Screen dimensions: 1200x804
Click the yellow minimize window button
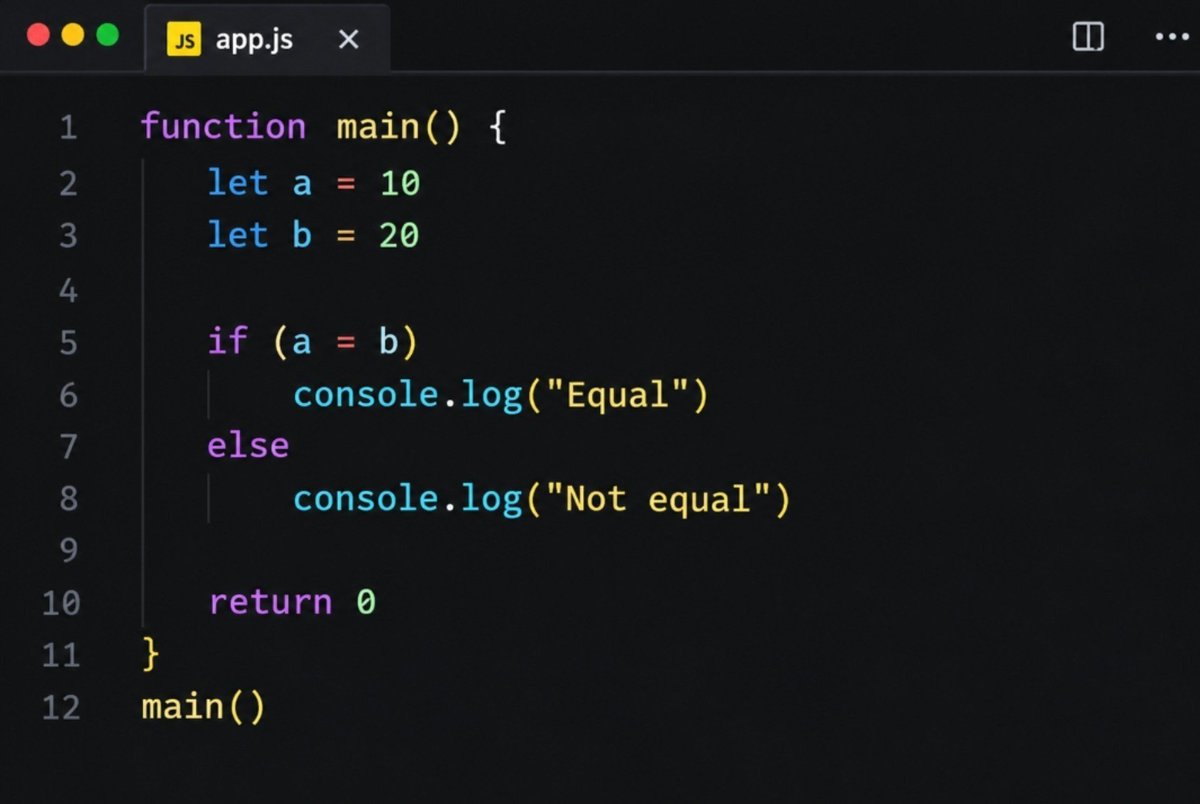[x=73, y=36]
